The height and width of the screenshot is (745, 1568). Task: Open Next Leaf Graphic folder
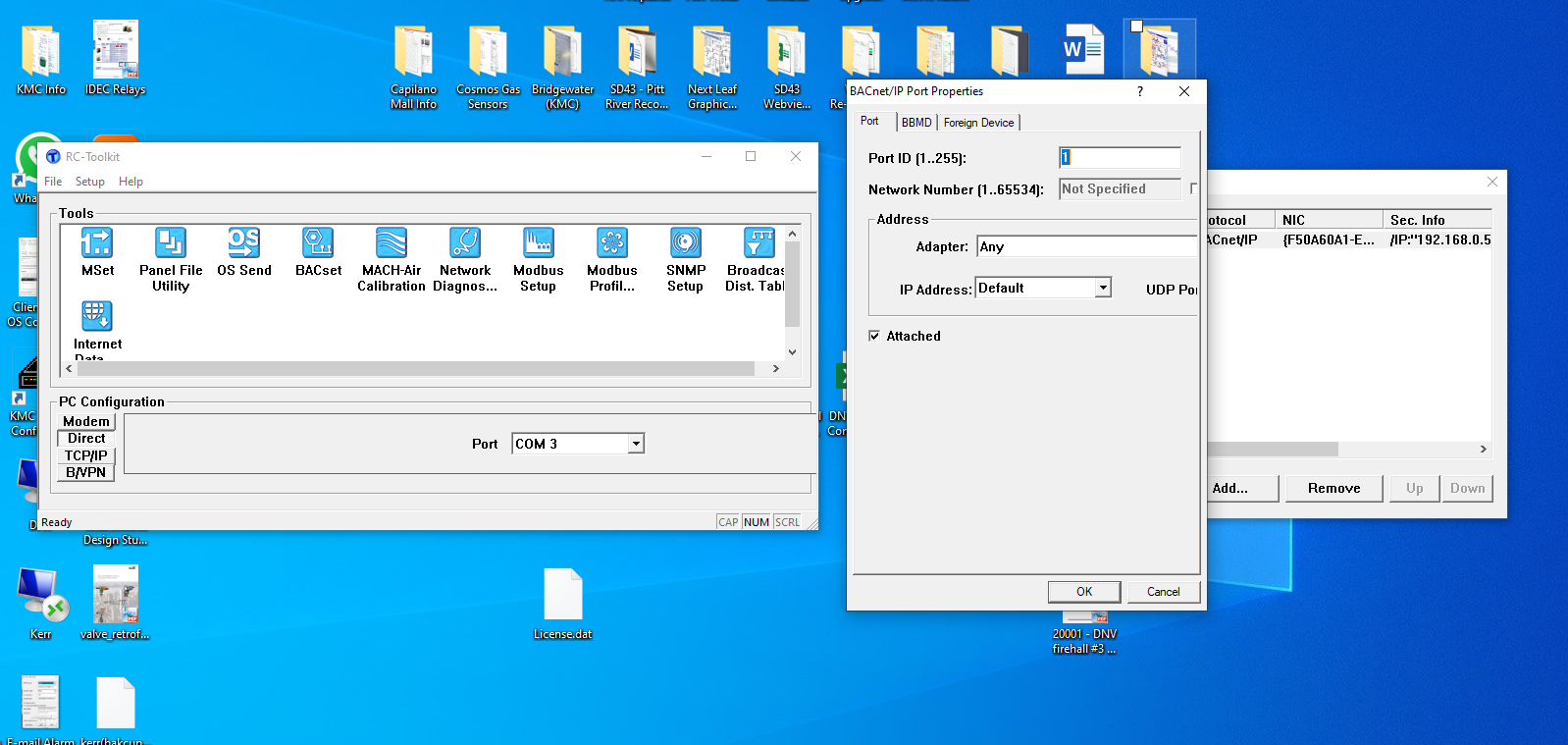[712, 68]
